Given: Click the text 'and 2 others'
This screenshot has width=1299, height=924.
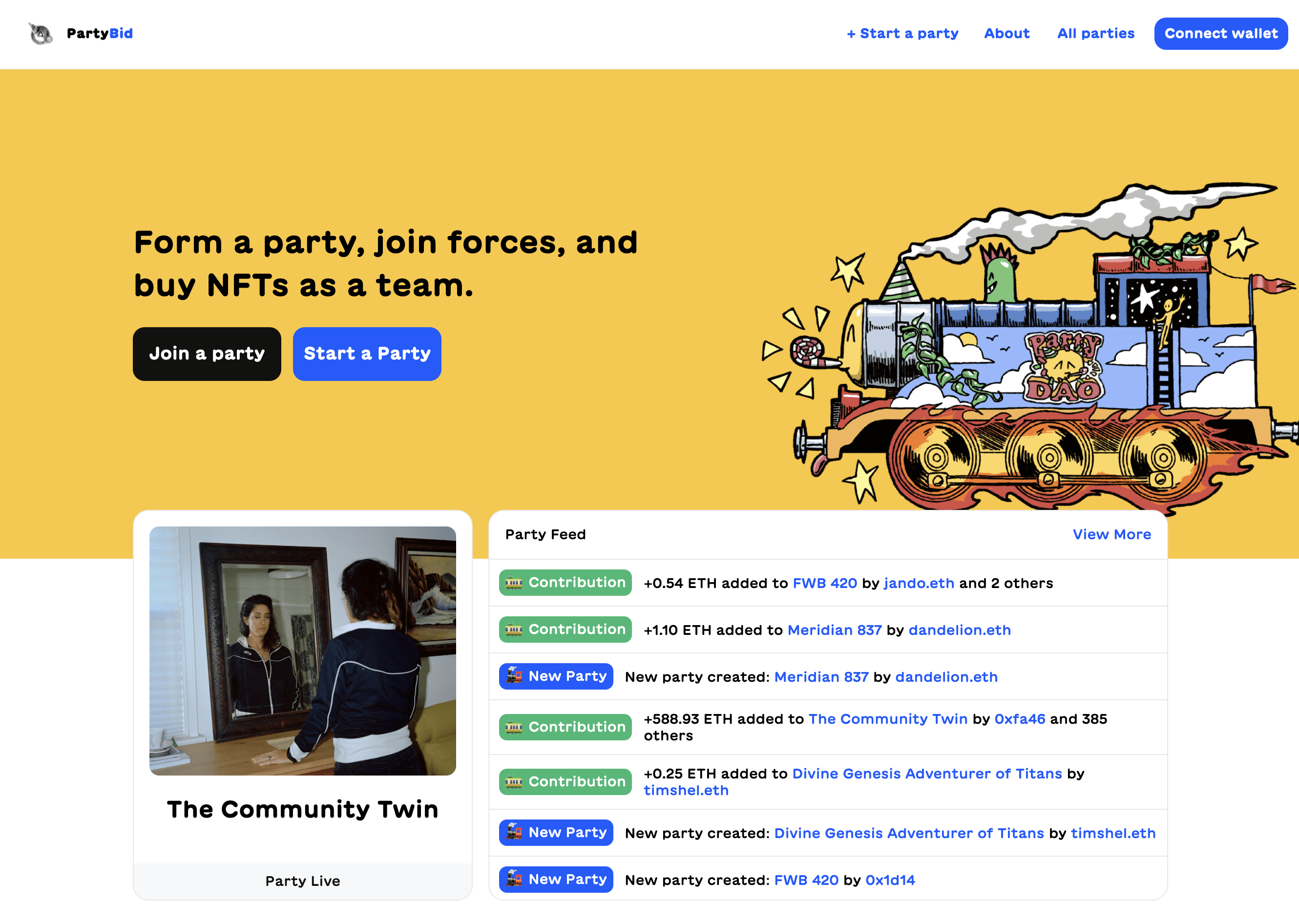Looking at the screenshot, I should click(1006, 583).
